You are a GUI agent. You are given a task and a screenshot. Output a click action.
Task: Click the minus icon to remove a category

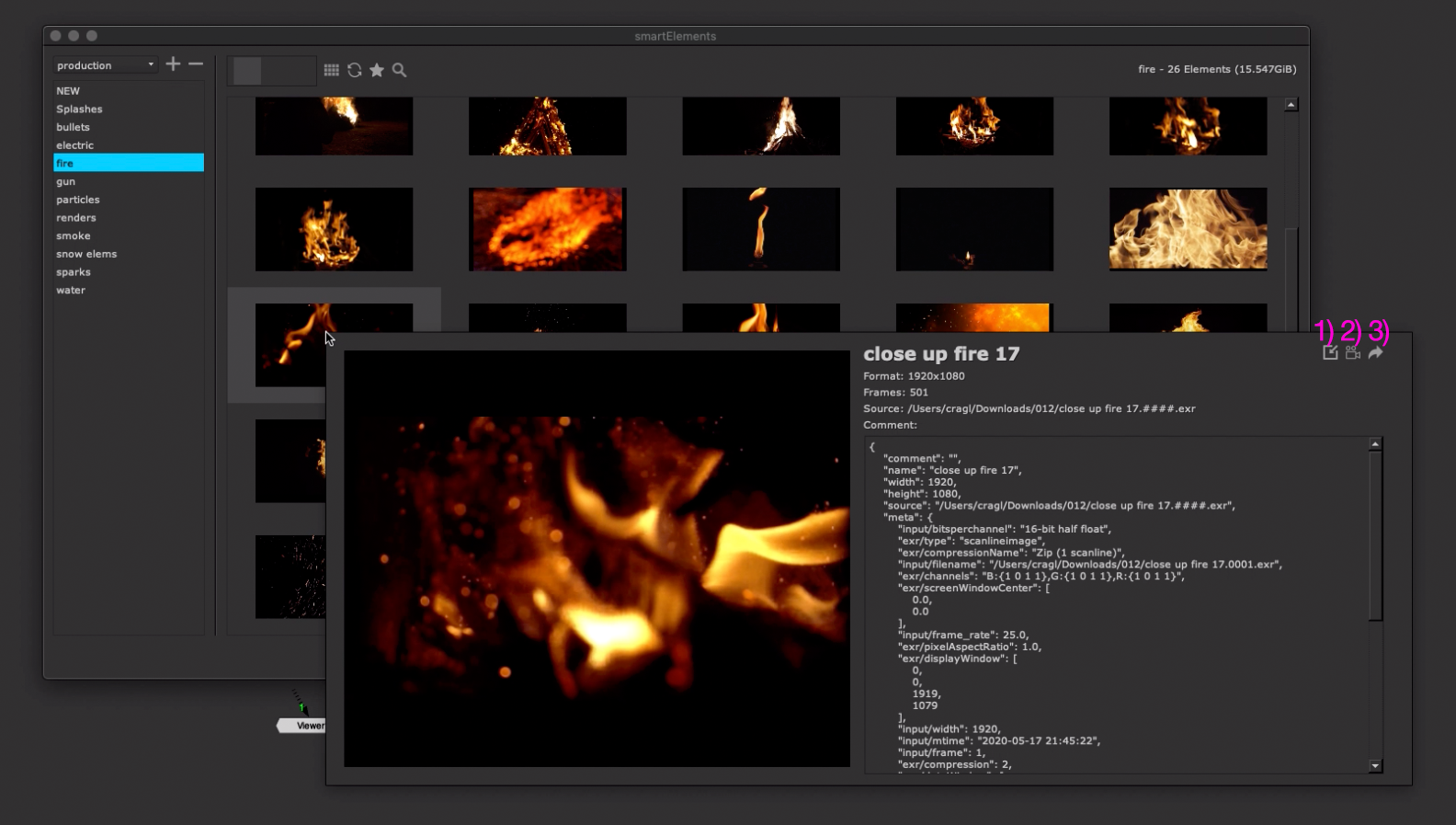coord(196,64)
